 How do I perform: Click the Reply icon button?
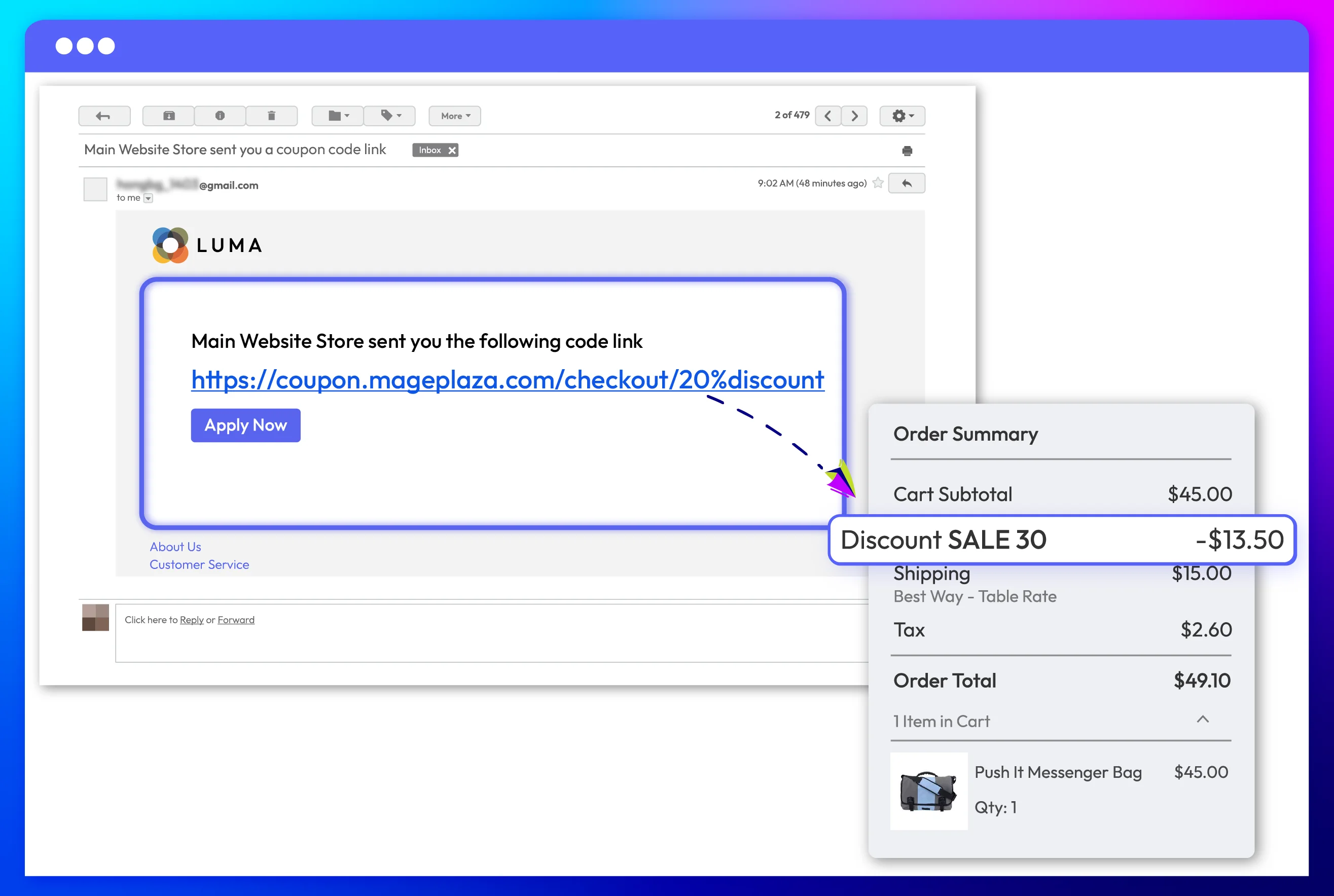click(905, 184)
